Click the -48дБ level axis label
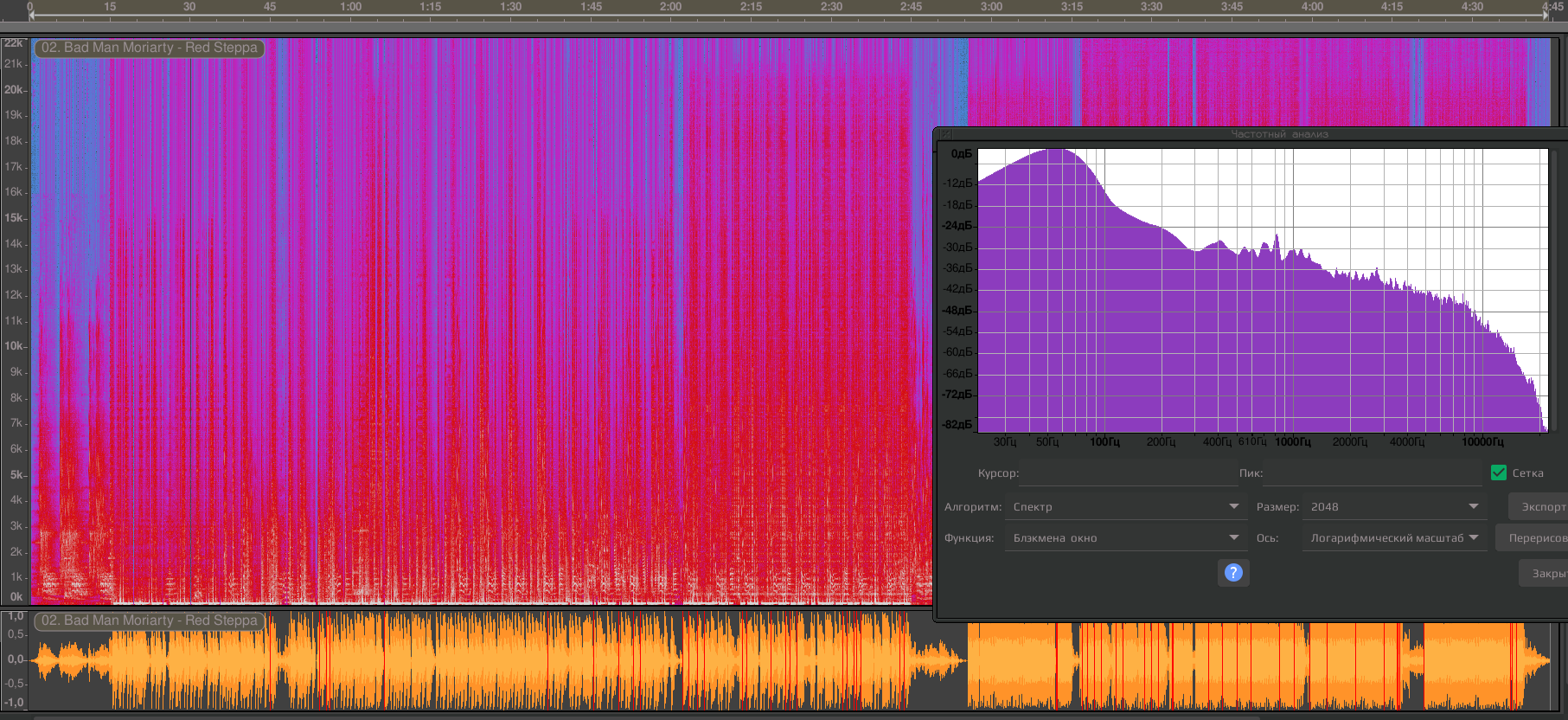The image size is (1568, 720). point(957,311)
